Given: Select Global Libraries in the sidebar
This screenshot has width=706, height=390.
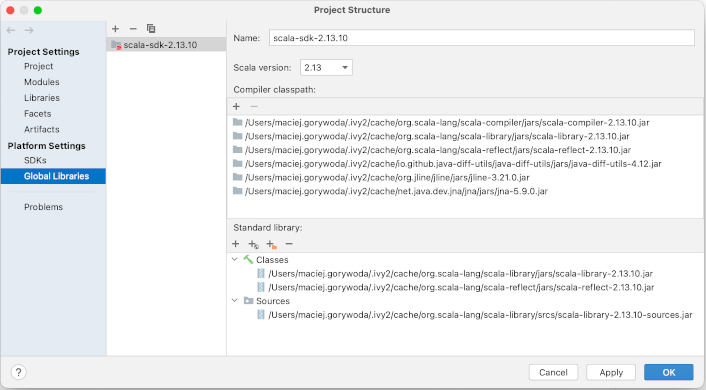Looking at the screenshot, I should (53, 176).
